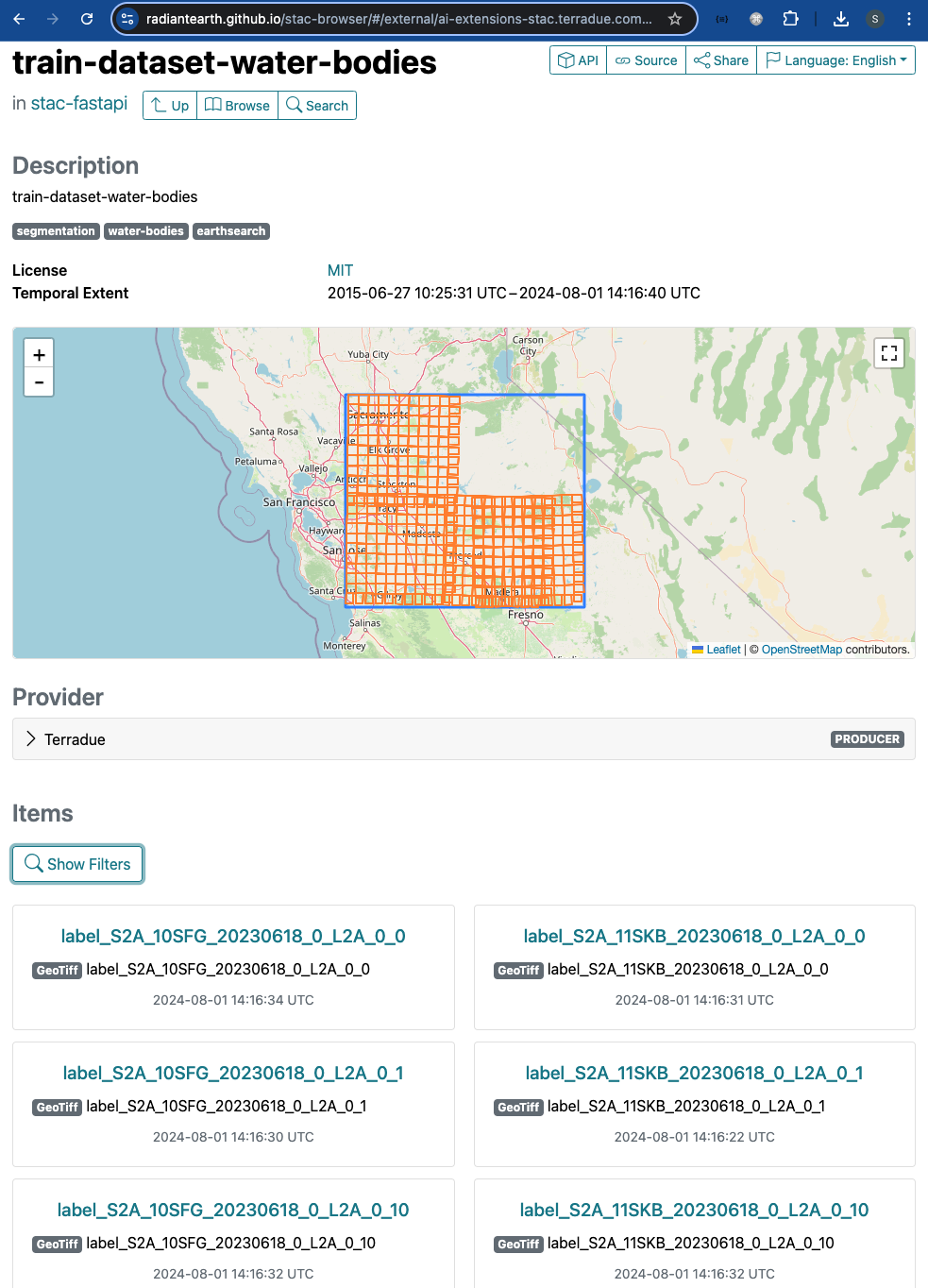
Task: Zoom out on the map
Action: (39, 382)
